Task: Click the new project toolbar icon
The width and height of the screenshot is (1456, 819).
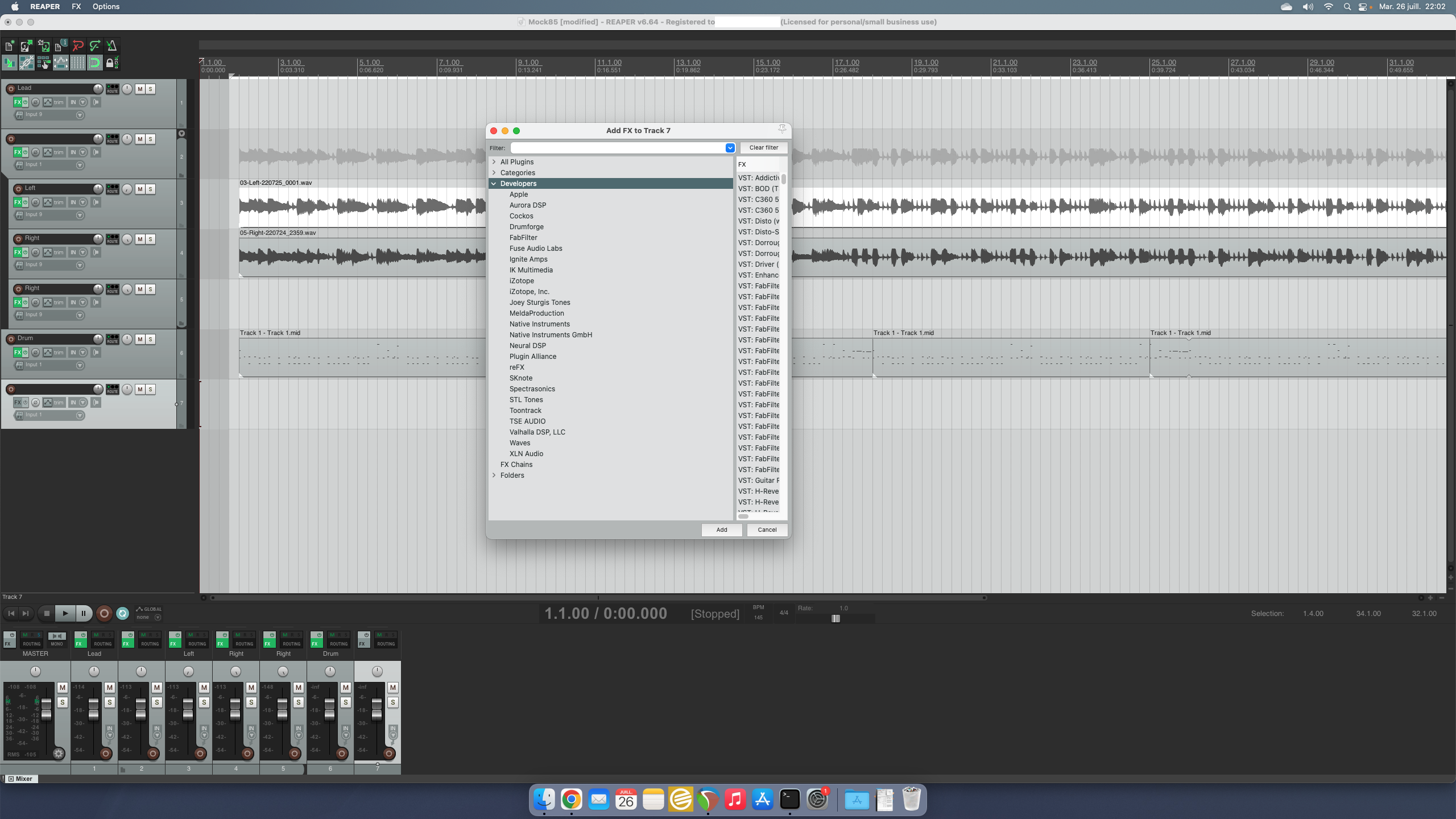Action: tap(10, 46)
